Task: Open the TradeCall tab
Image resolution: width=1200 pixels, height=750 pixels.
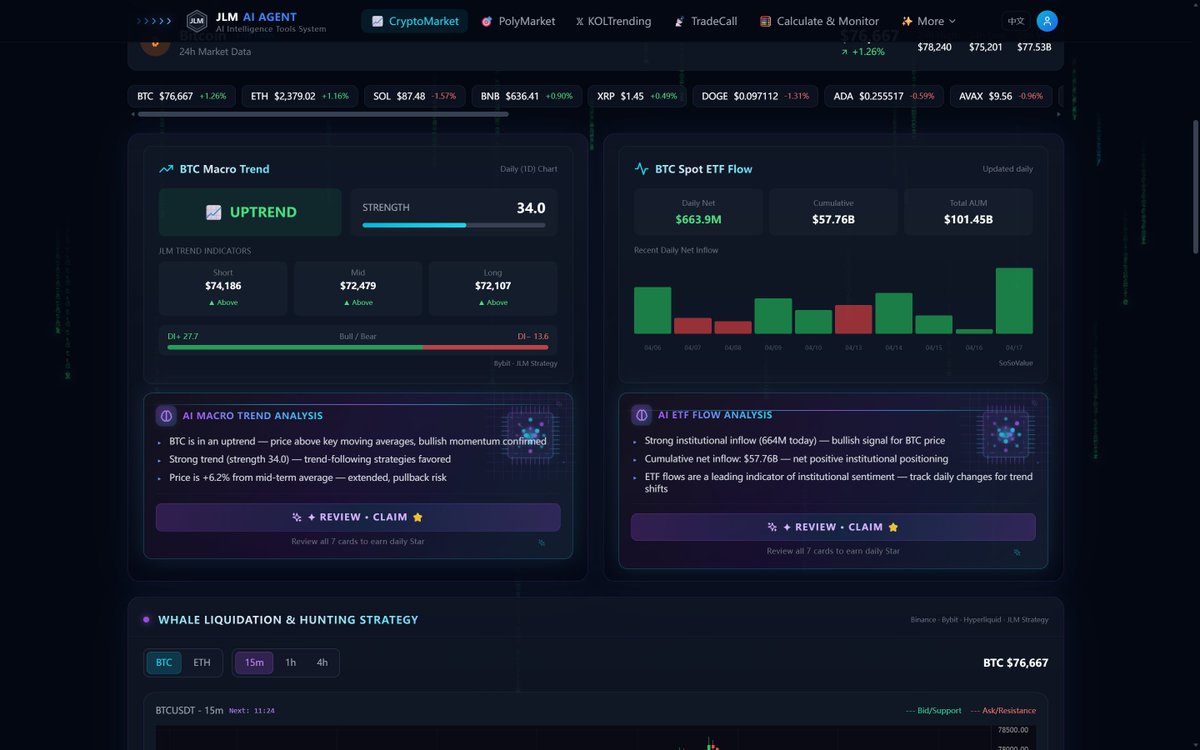Action: tap(705, 21)
